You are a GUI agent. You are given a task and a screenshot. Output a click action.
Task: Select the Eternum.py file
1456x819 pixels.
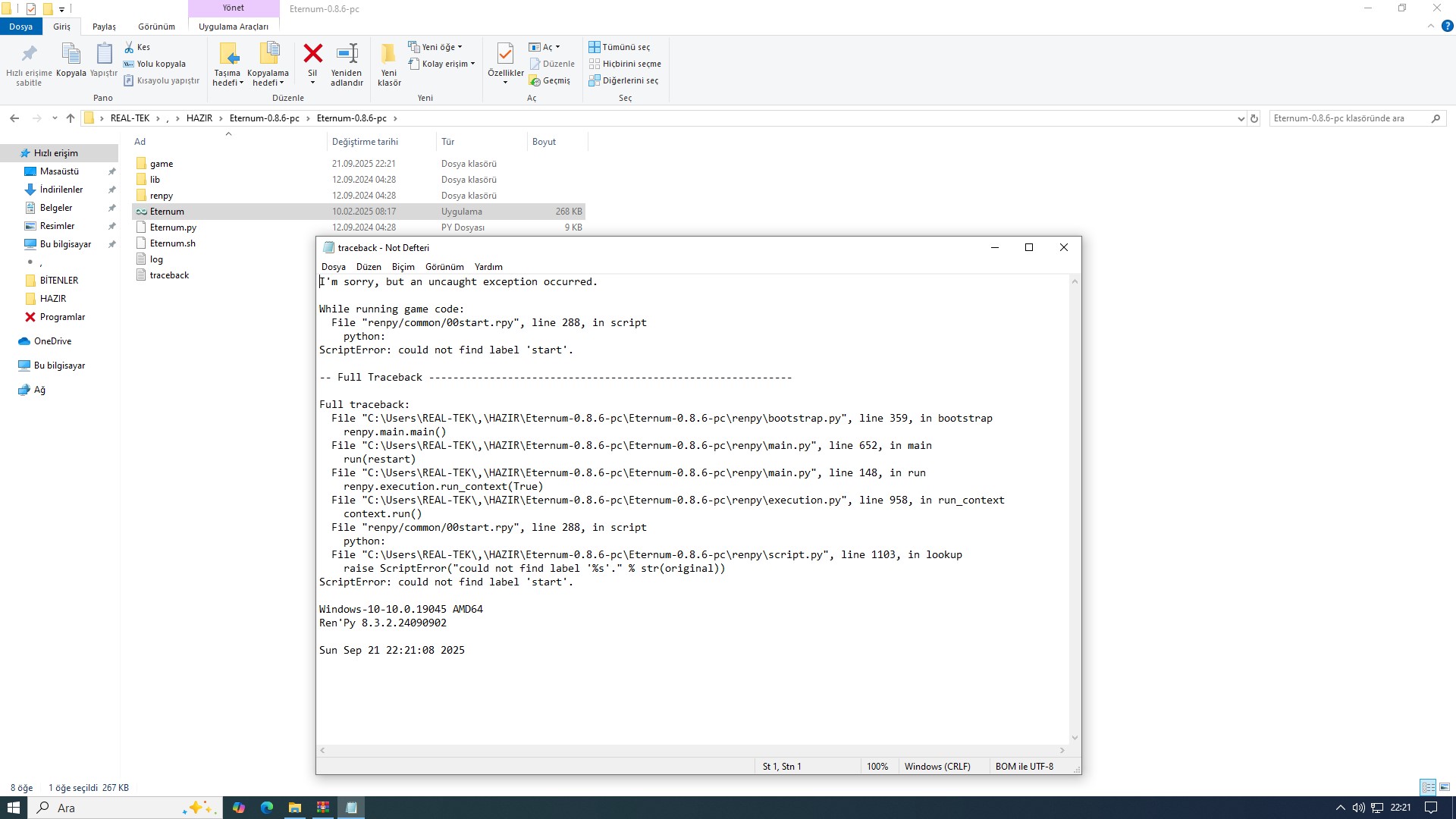173,227
